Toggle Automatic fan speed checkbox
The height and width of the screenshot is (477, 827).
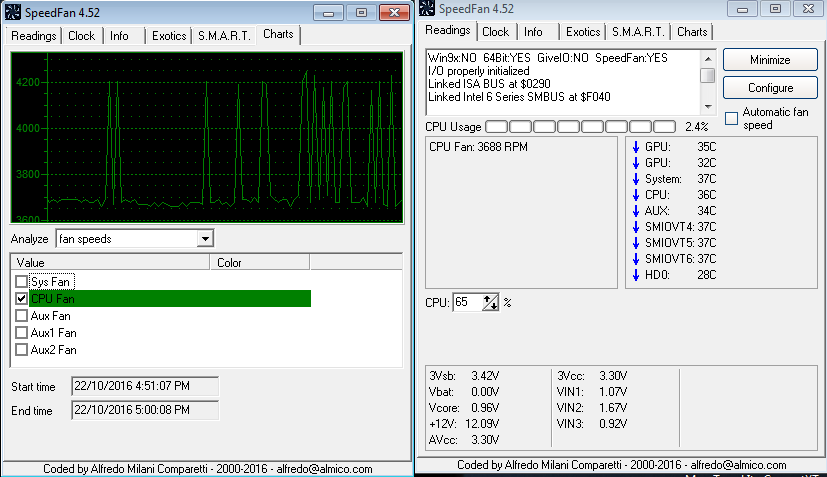click(x=731, y=119)
